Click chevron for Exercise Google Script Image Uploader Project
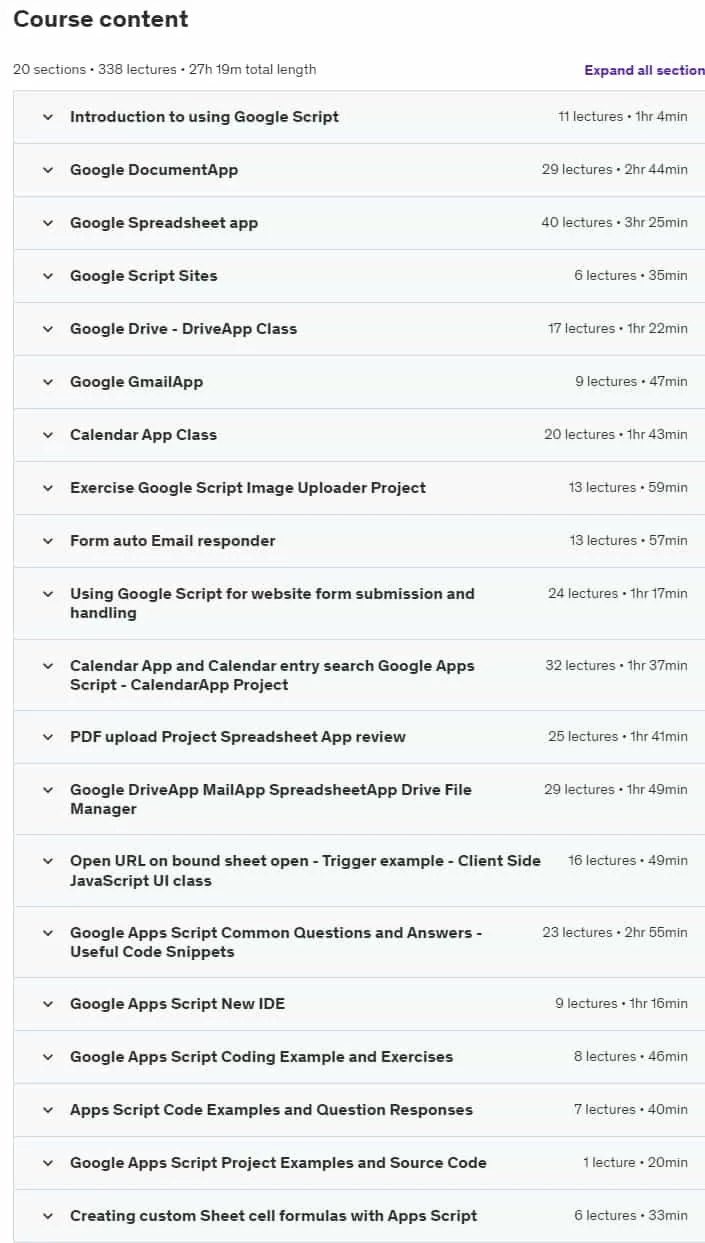Screen dimensions: 705x1243 (x=47, y=488)
